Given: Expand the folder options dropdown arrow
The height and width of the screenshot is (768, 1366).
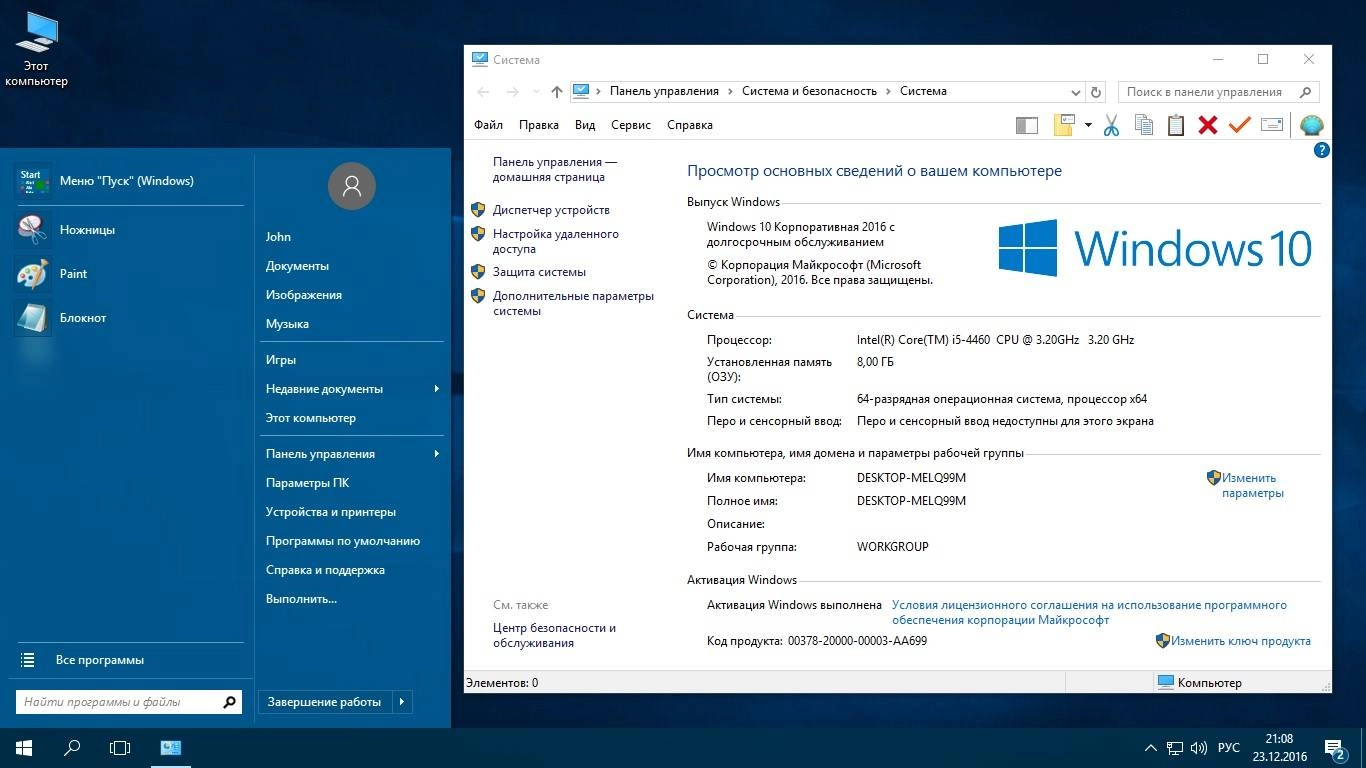Looking at the screenshot, I should 1088,125.
